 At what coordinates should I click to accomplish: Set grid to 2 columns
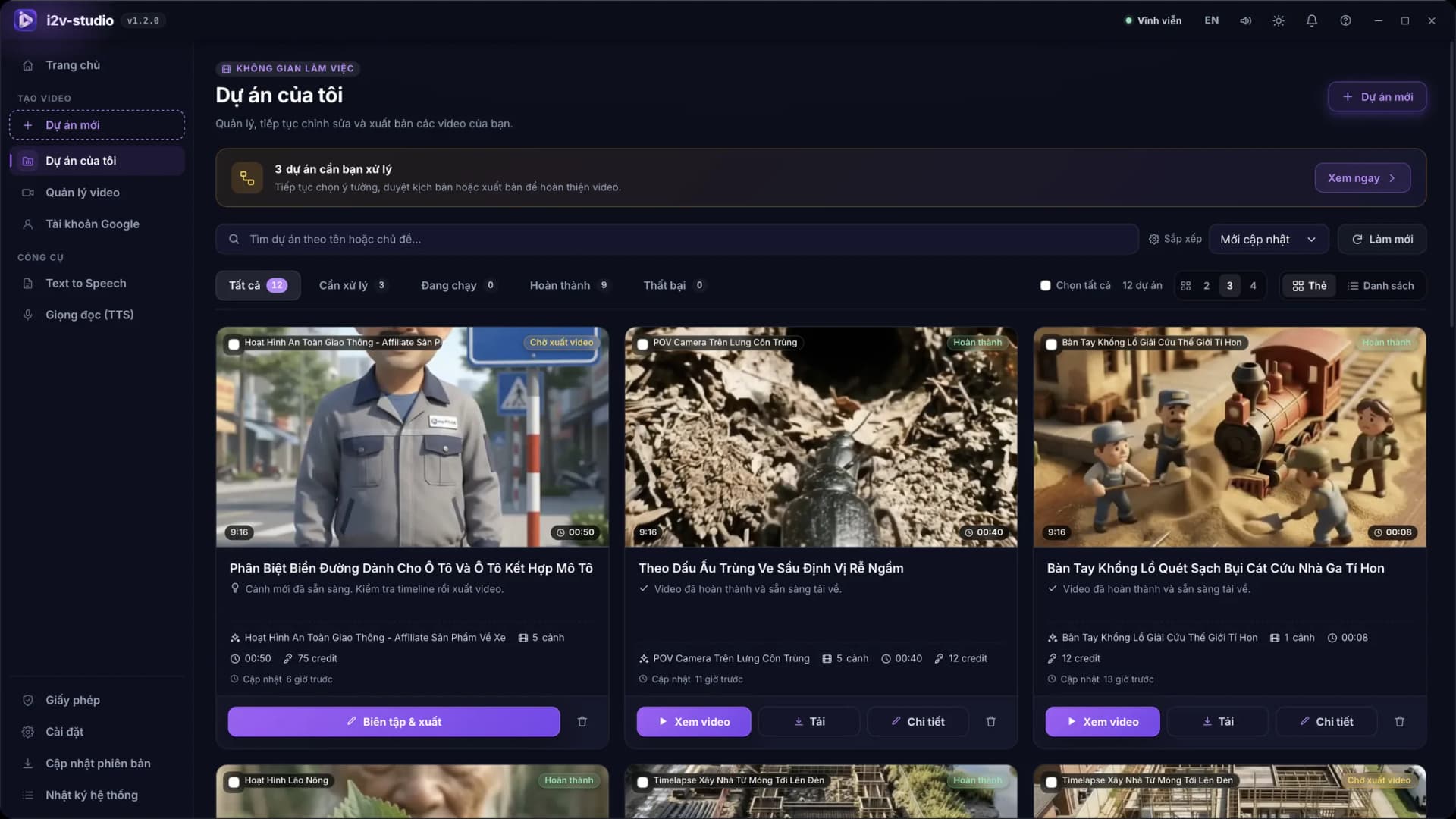(1207, 286)
